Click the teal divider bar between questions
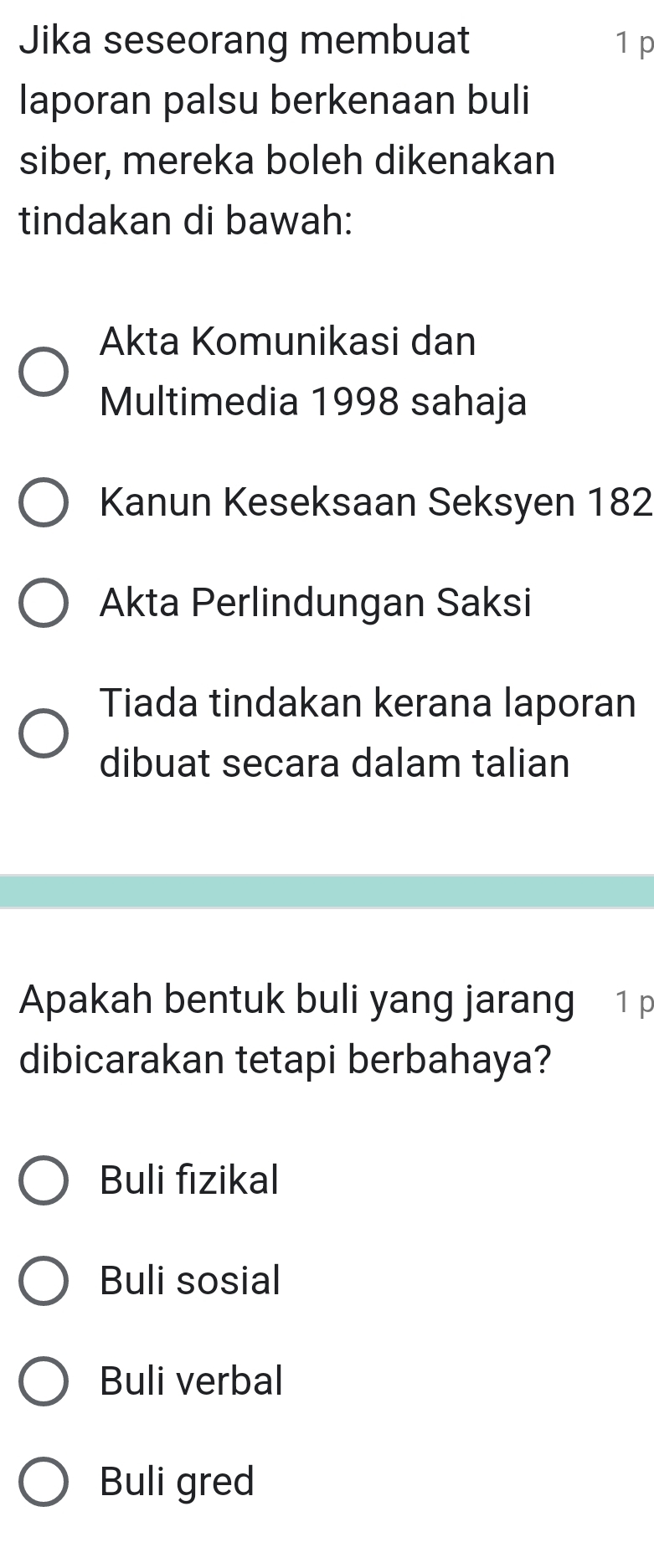Viewport: 654px width, 1568px height. pyautogui.click(x=327, y=892)
